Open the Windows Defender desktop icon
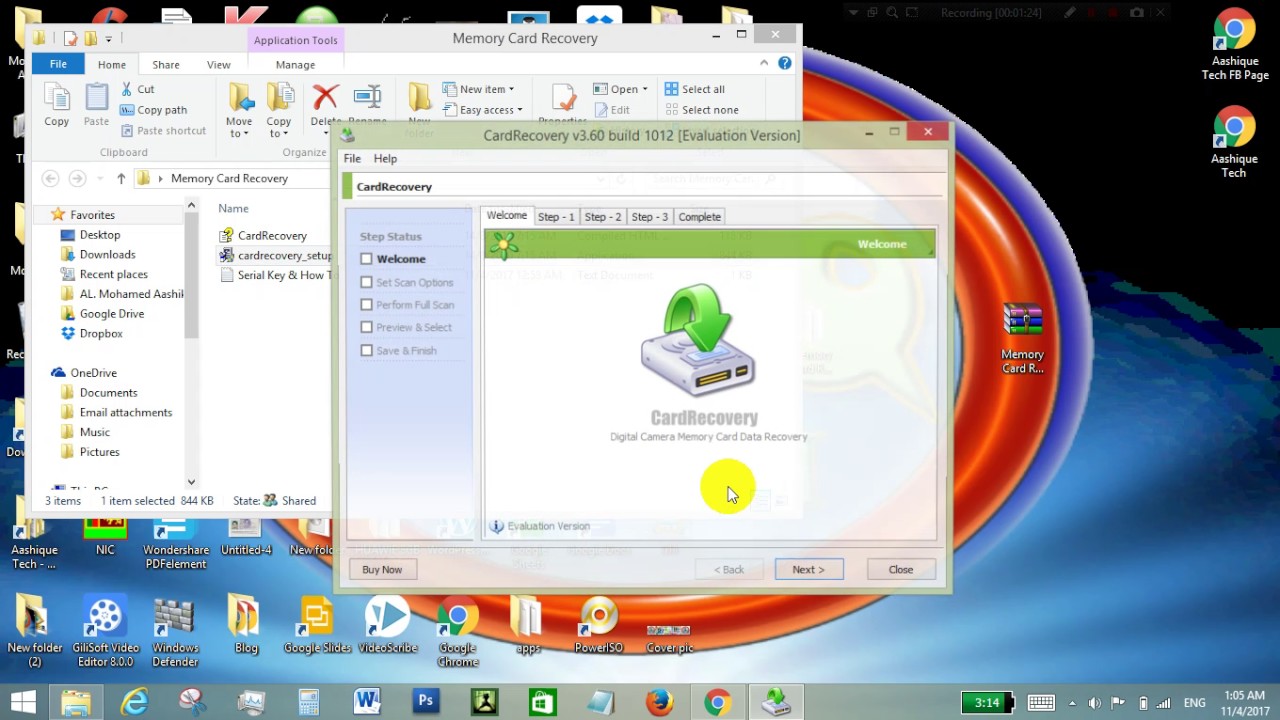 (175, 632)
